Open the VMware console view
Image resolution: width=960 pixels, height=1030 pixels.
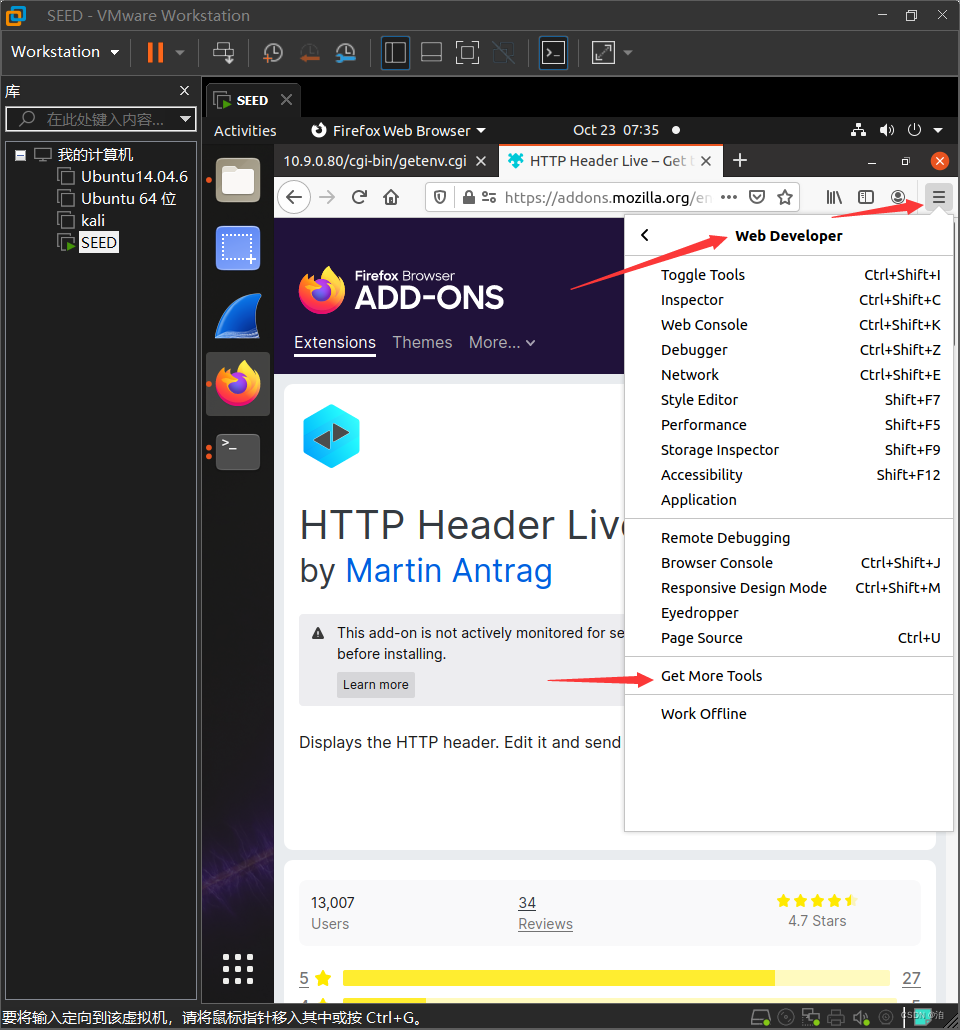click(553, 53)
